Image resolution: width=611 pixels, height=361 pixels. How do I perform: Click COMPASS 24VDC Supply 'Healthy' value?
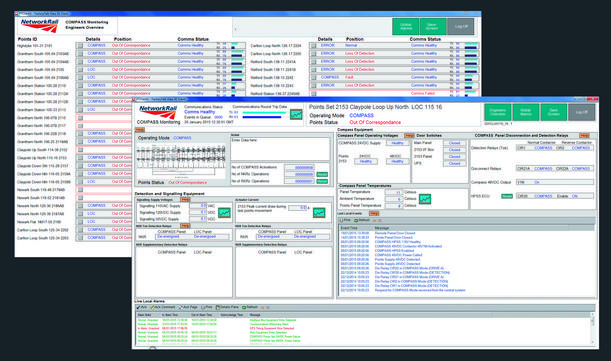pyautogui.click(x=397, y=143)
